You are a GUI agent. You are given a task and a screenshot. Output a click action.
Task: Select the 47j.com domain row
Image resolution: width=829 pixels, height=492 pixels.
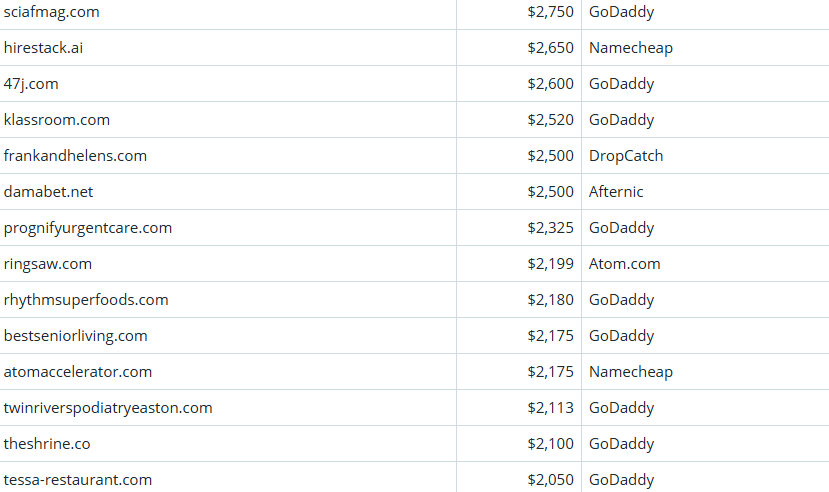(x=31, y=84)
